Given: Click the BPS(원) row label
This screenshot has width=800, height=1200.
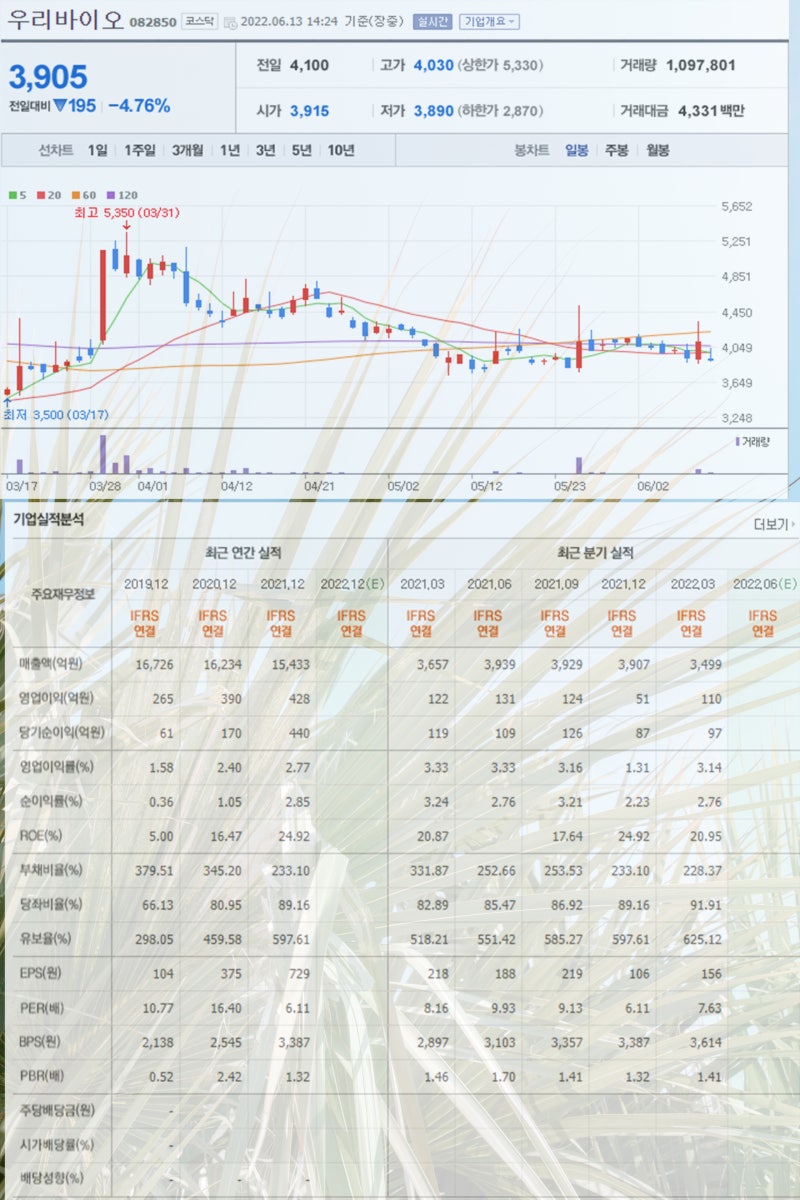Looking at the screenshot, I should [42, 1042].
